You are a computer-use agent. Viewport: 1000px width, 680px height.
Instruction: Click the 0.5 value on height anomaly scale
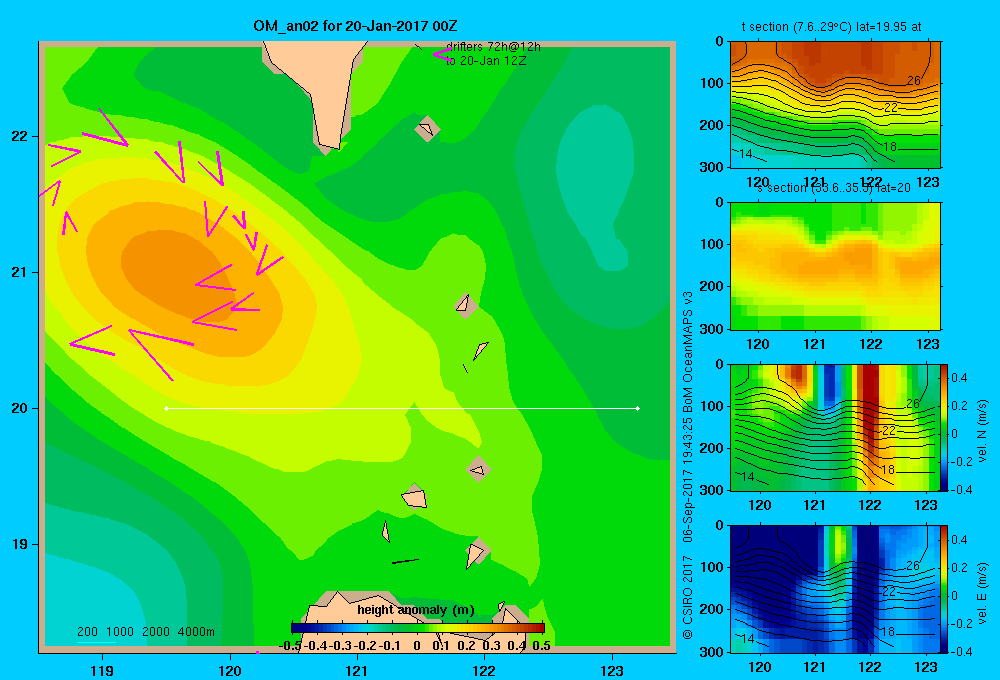click(x=541, y=646)
